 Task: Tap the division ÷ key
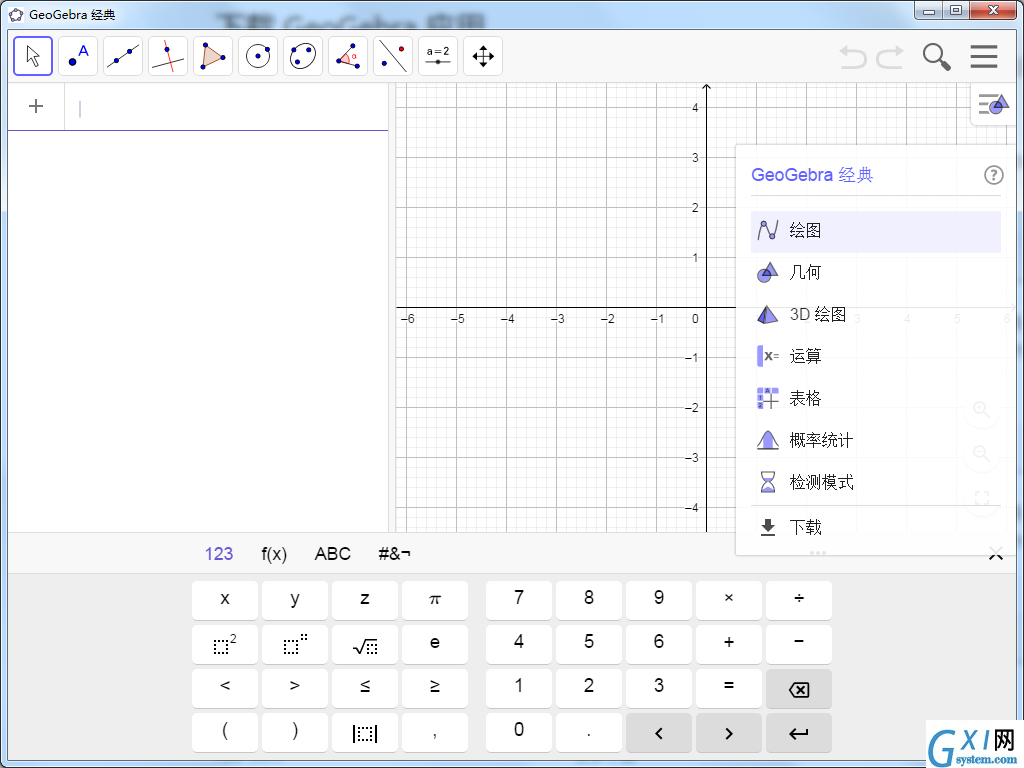(x=799, y=600)
